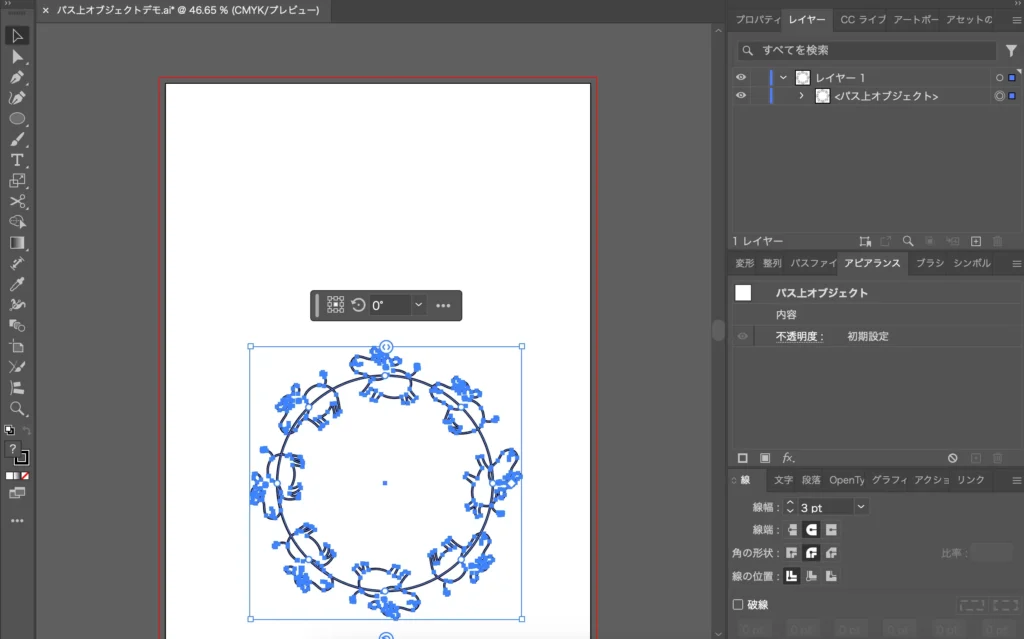Click the layer filter funnel icon
Viewport: 1024px width, 639px height.
coord(1011,50)
